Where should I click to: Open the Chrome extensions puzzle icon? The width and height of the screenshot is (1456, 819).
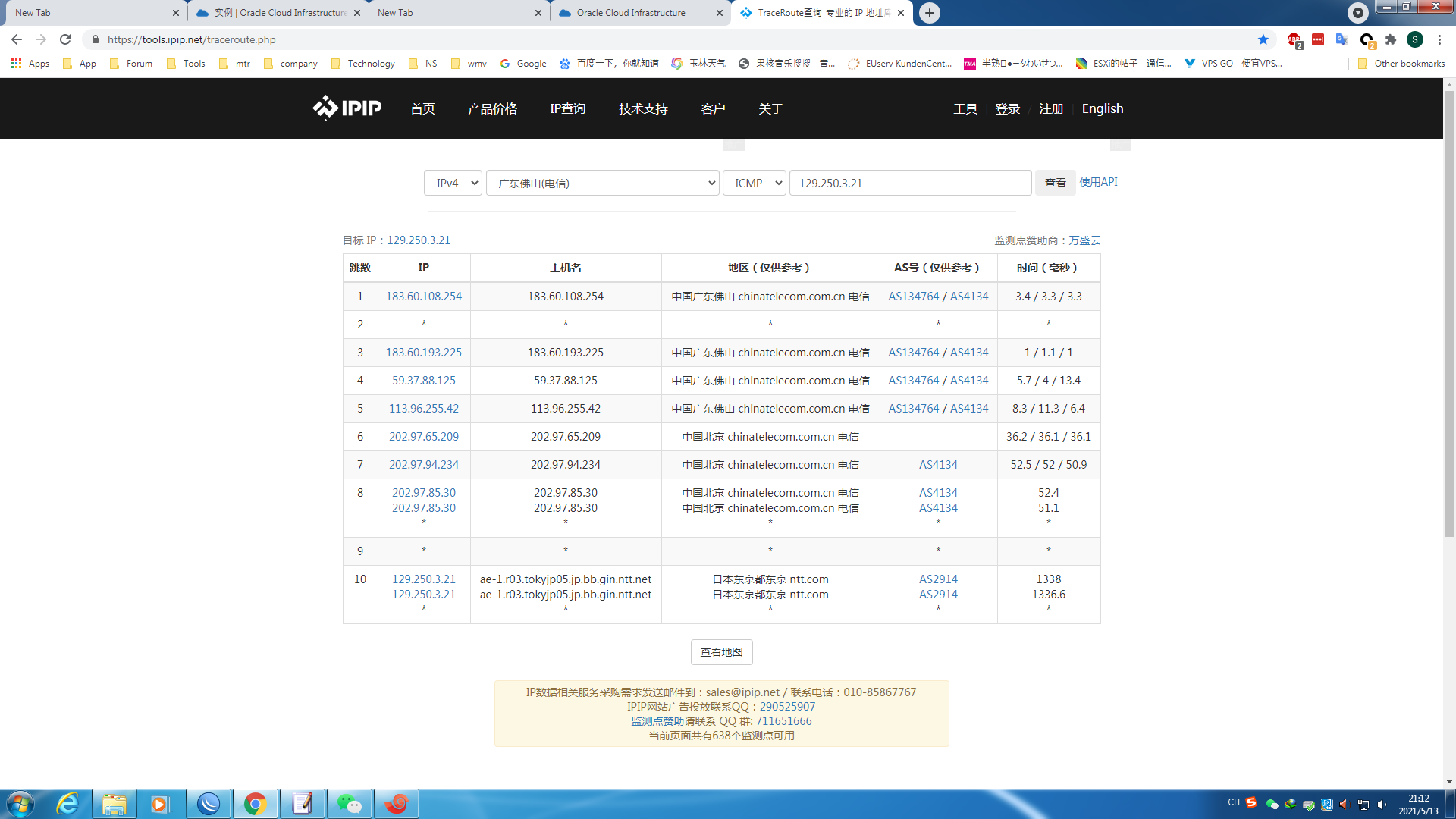point(1391,39)
